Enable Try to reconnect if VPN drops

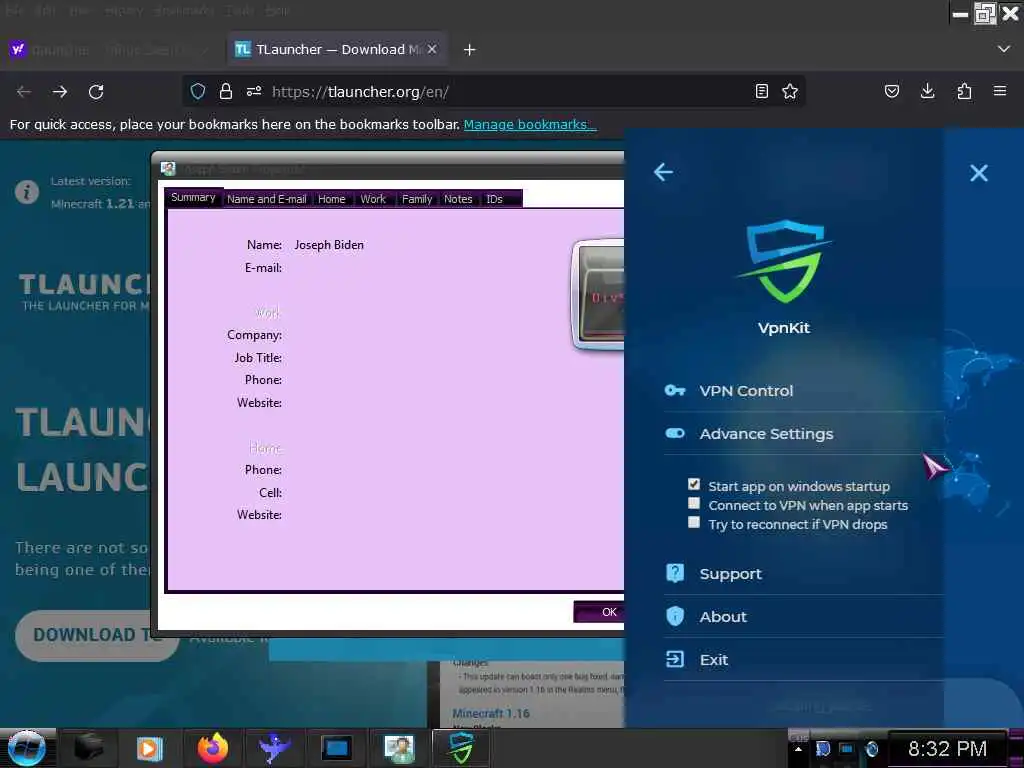tap(694, 522)
